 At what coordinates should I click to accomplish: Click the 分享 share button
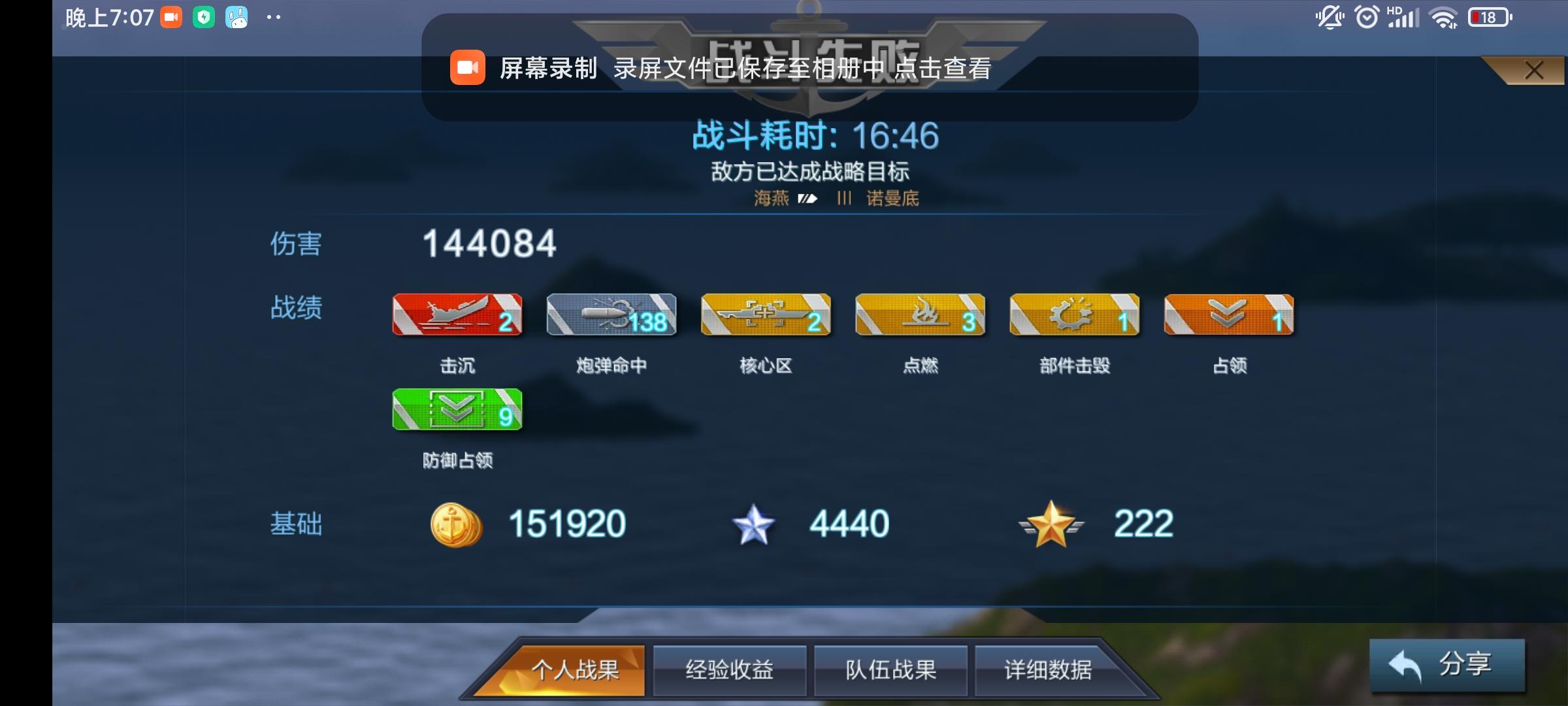click(1447, 665)
